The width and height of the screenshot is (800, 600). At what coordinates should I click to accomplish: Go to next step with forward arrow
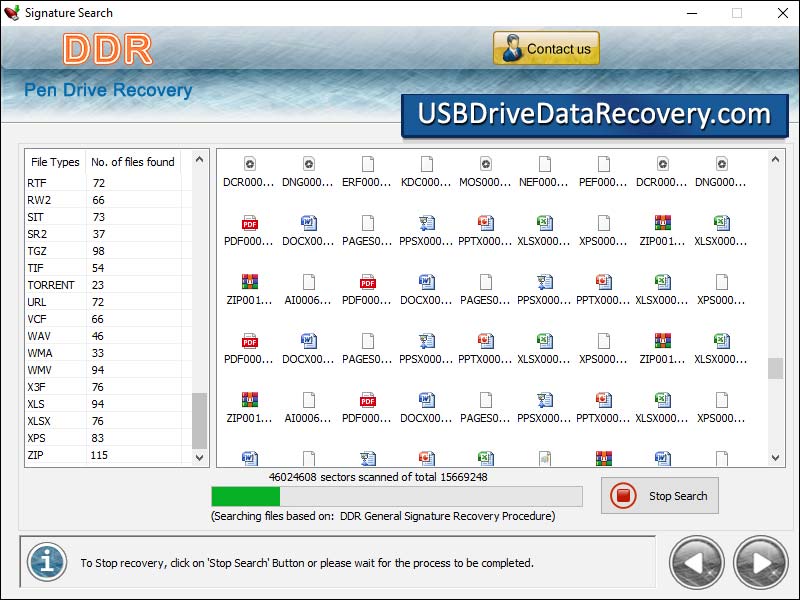click(761, 563)
